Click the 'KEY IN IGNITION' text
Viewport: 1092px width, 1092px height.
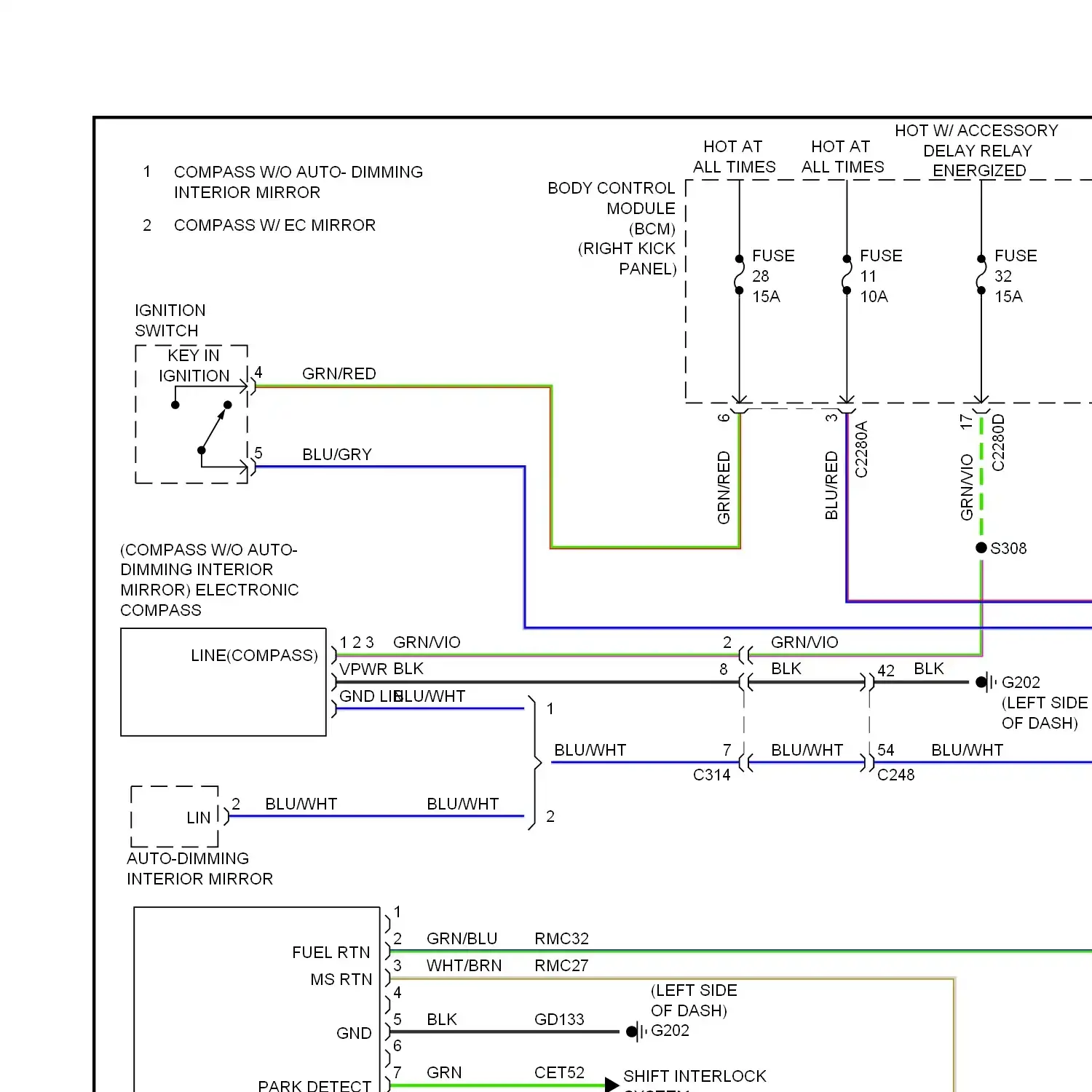194,365
